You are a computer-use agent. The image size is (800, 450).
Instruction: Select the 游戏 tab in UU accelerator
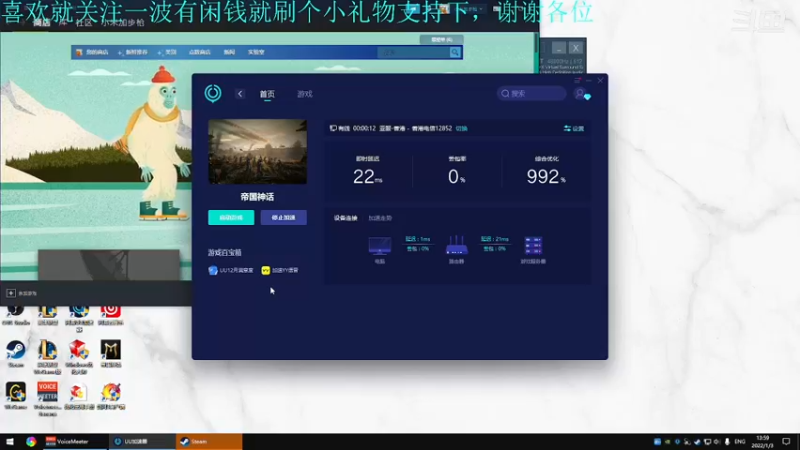[305, 94]
